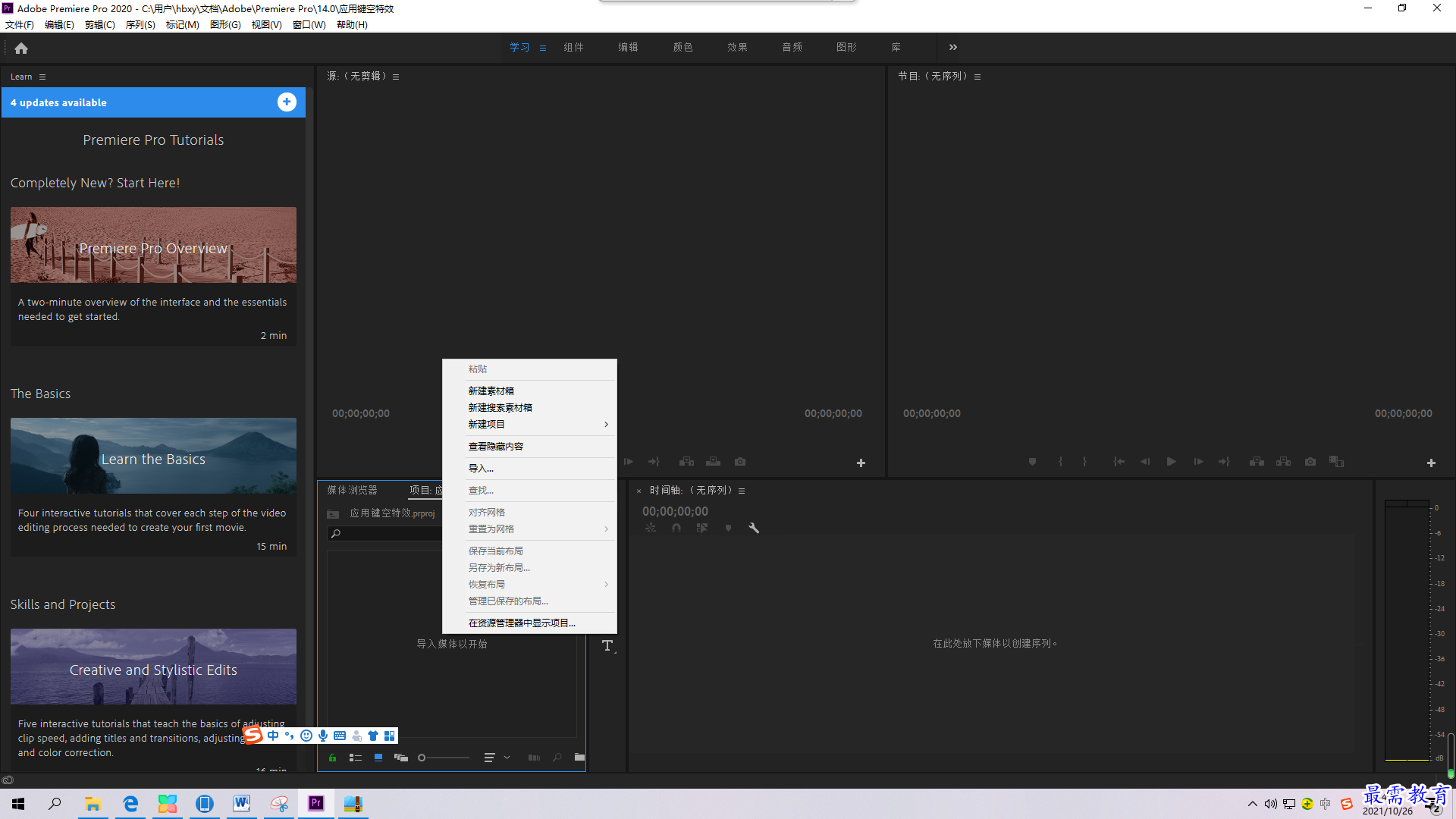Open Premiere Pro Overview tutorial

153,245
